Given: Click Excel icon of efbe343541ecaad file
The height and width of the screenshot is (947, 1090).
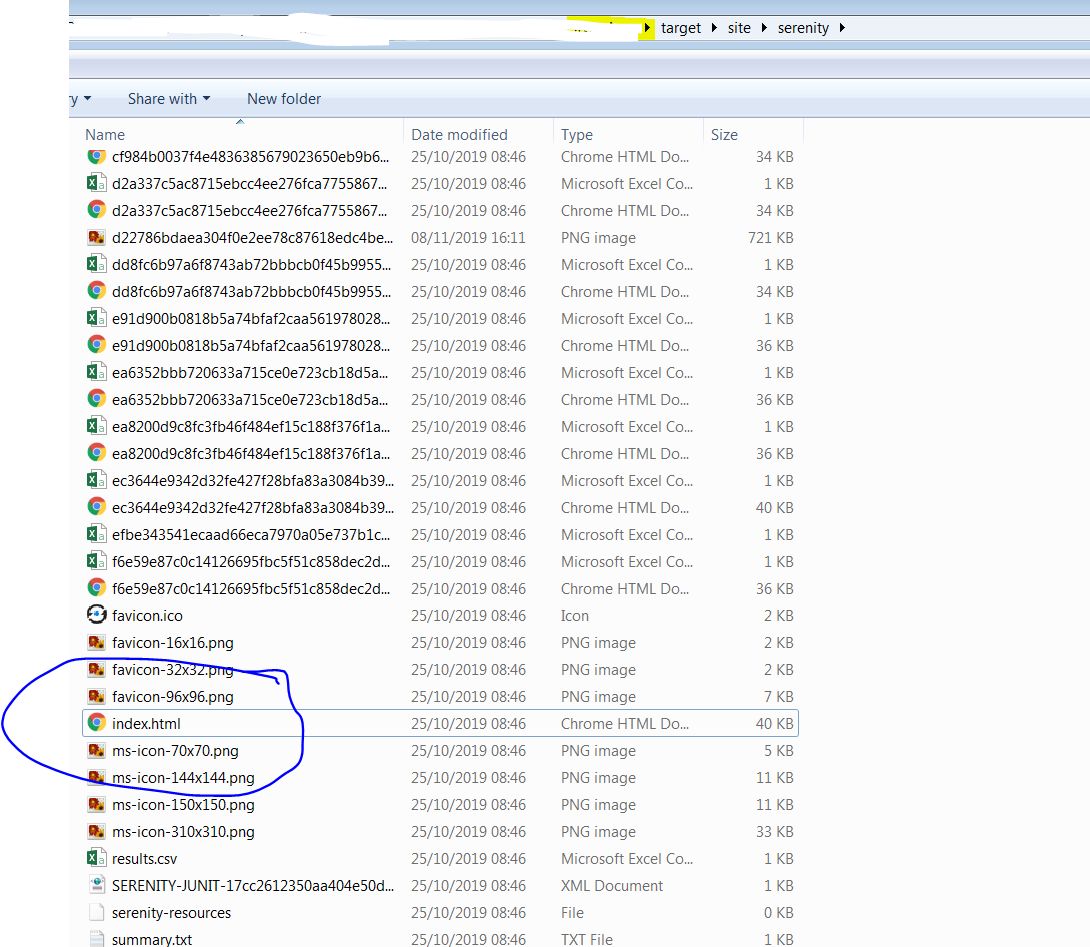Looking at the screenshot, I should (97, 535).
